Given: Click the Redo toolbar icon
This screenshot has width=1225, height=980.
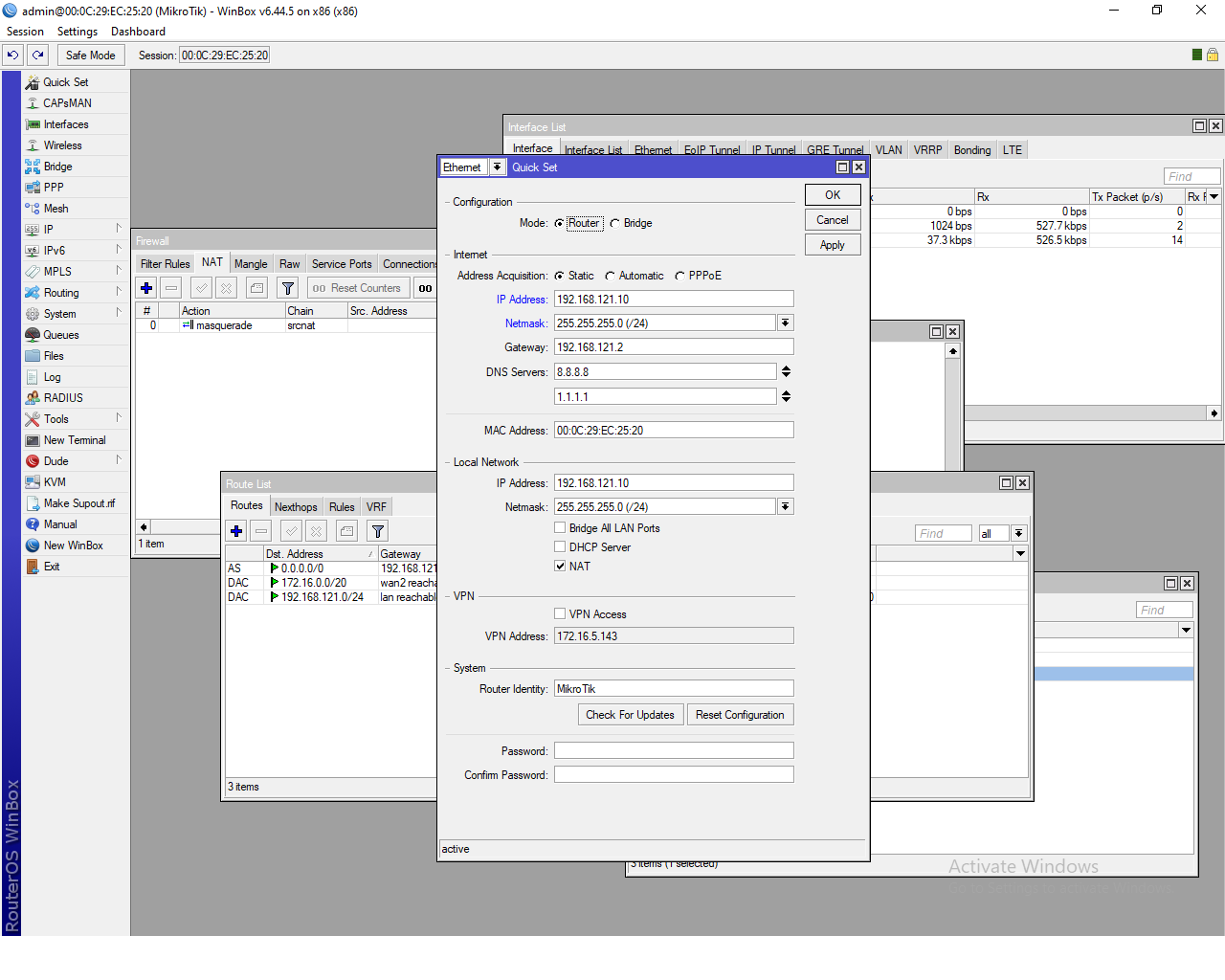Looking at the screenshot, I should pyautogui.click(x=38, y=56).
